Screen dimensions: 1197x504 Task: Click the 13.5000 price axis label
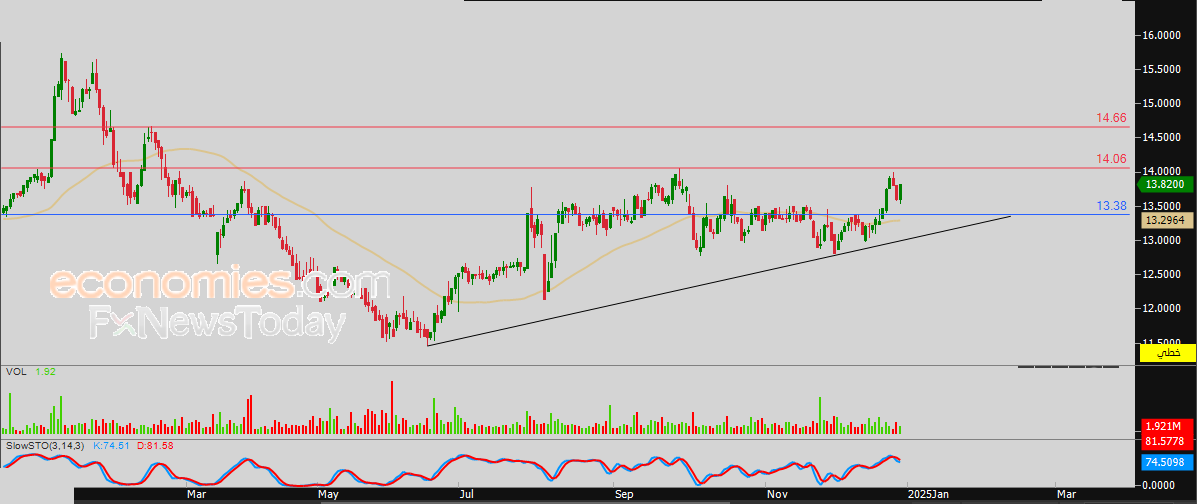coord(1164,206)
